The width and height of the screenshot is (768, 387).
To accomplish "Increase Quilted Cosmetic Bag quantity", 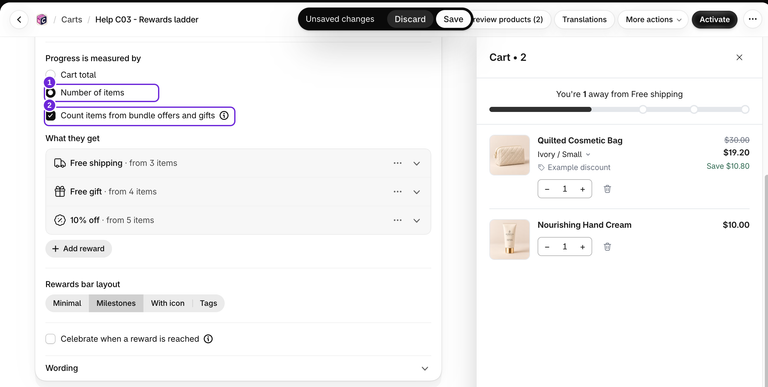I will (x=582, y=189).
